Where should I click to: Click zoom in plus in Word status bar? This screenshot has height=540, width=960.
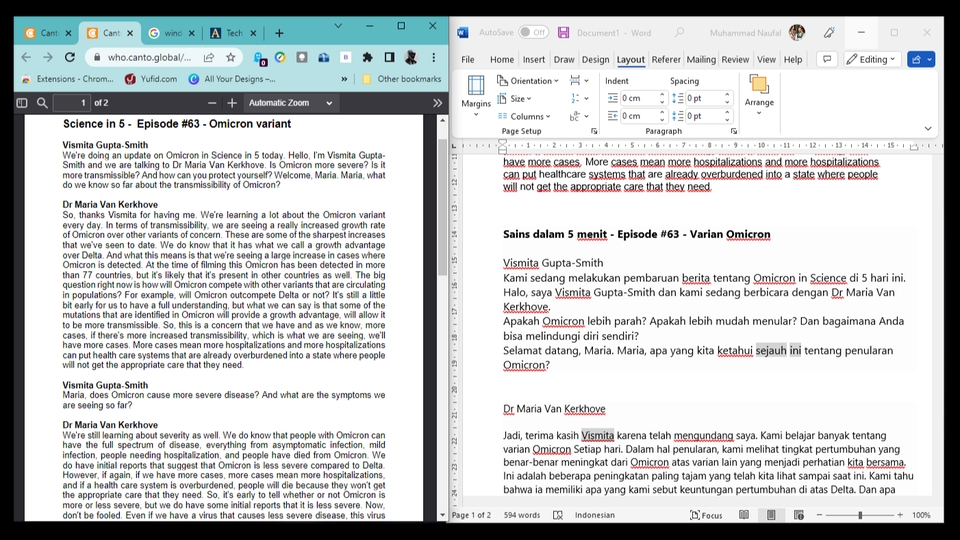tap(900, 516)
